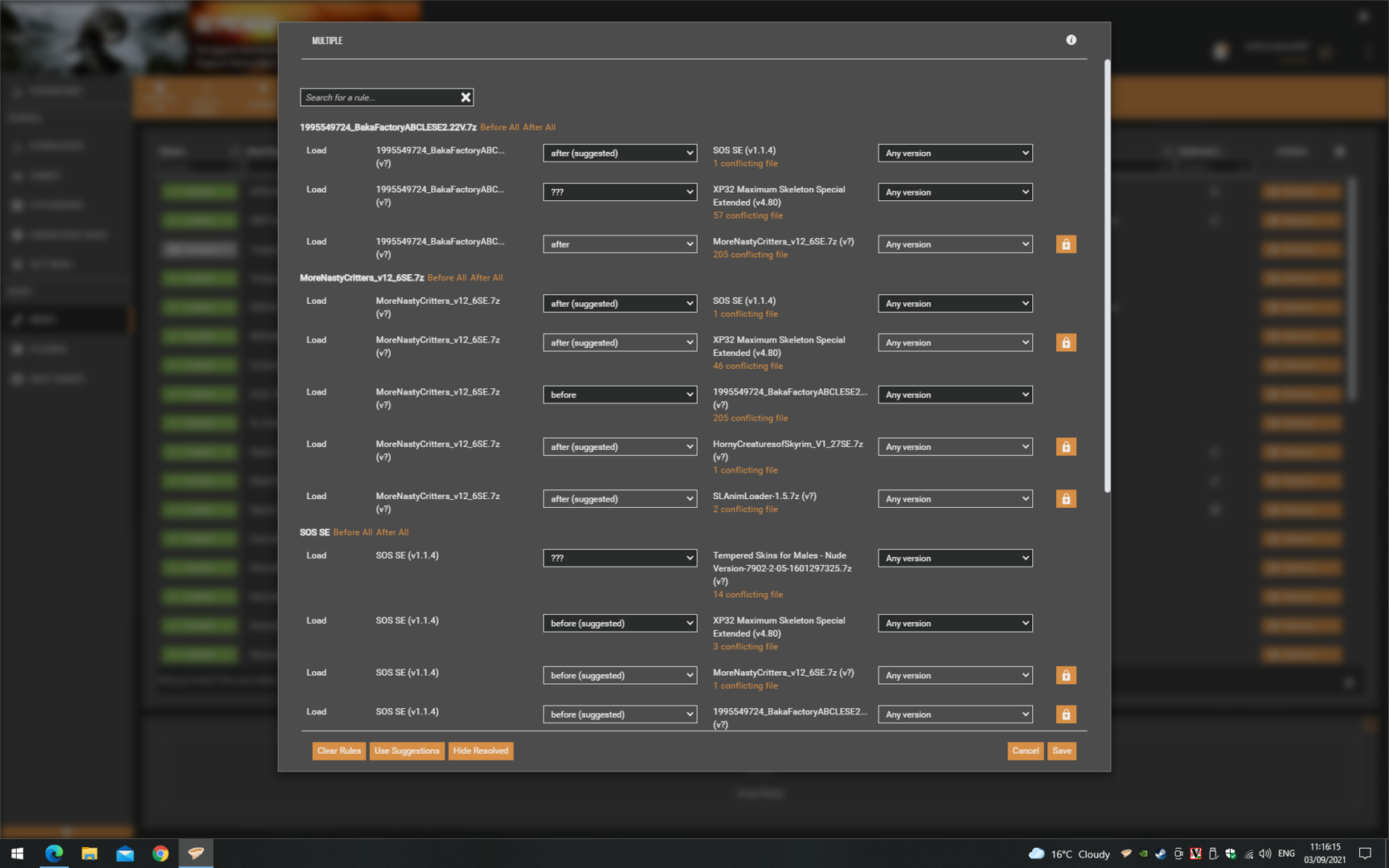Apply rules with Use Suggestions button
The image size is (1389, 868).
pos(407,751)
